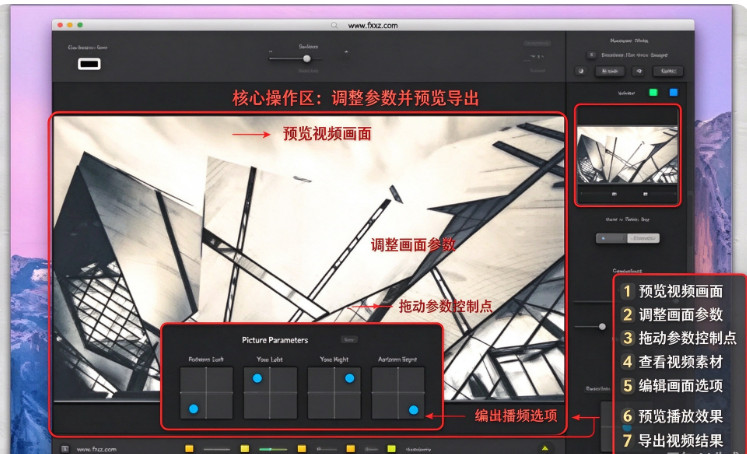Click the www.fxxz.com title bar text
747x454 pixels.
pos(373,25)
